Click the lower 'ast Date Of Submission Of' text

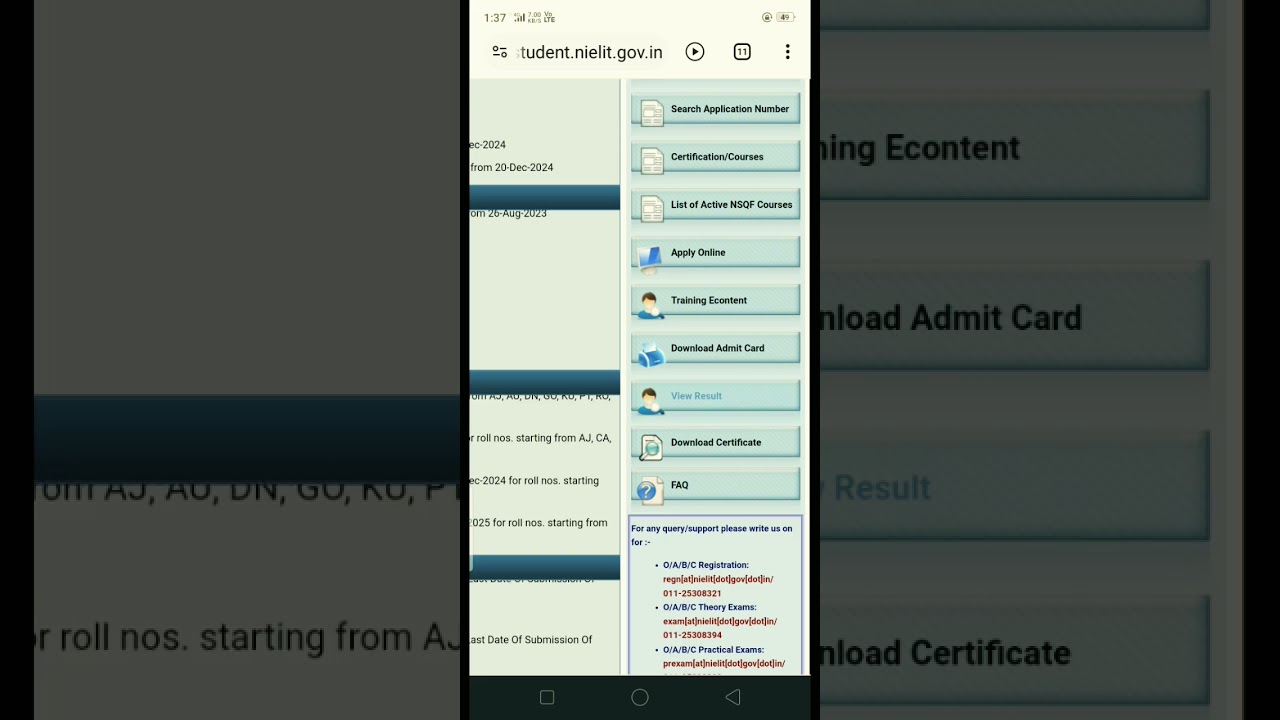click(531, 640)
